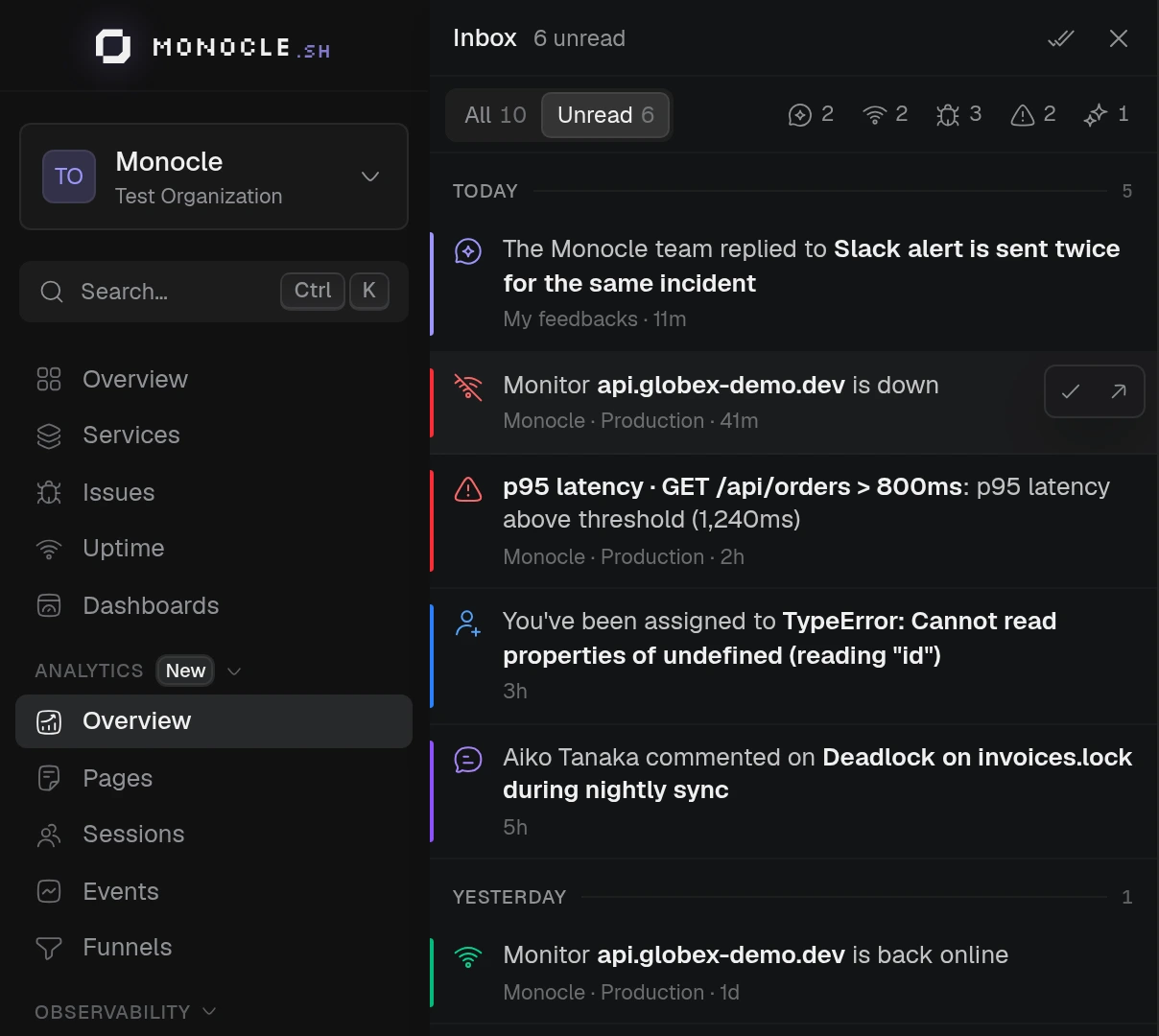The height and width of the screenshot is (1036, 1159).
Task: Filter inbox by feedback replies
Action: [811, 115]
